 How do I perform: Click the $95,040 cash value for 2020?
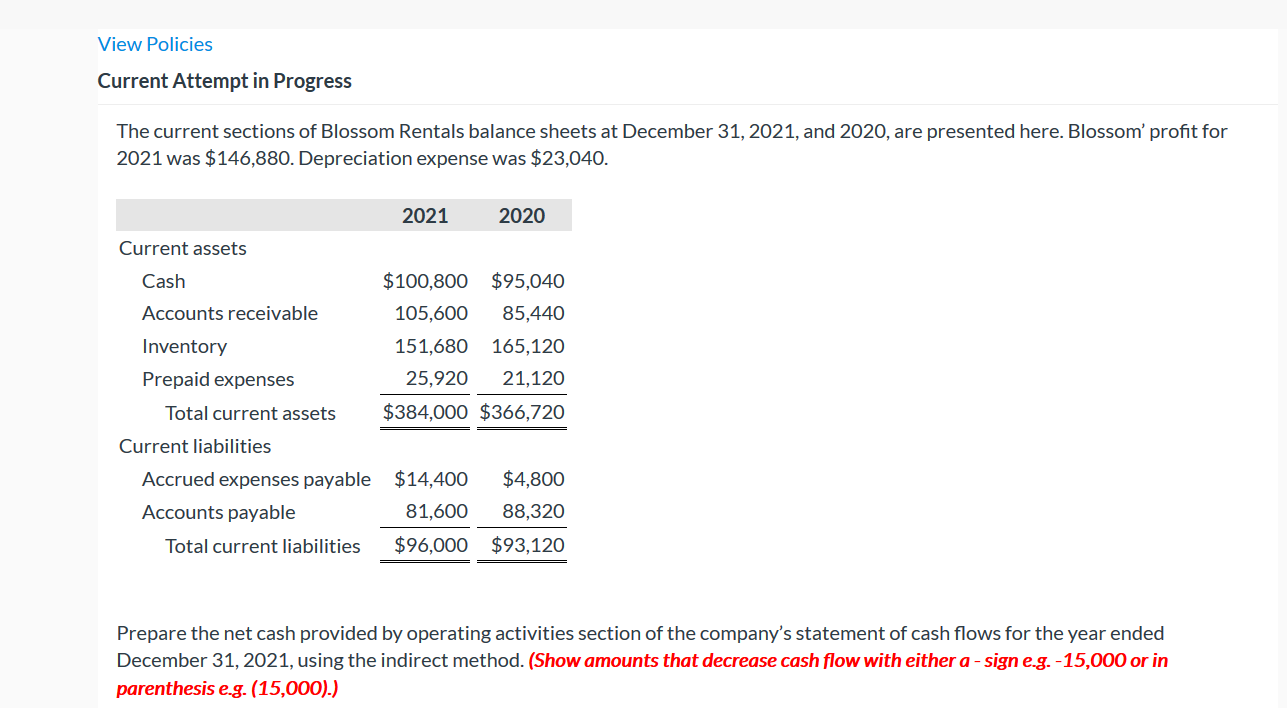click(x=528, y=281)
